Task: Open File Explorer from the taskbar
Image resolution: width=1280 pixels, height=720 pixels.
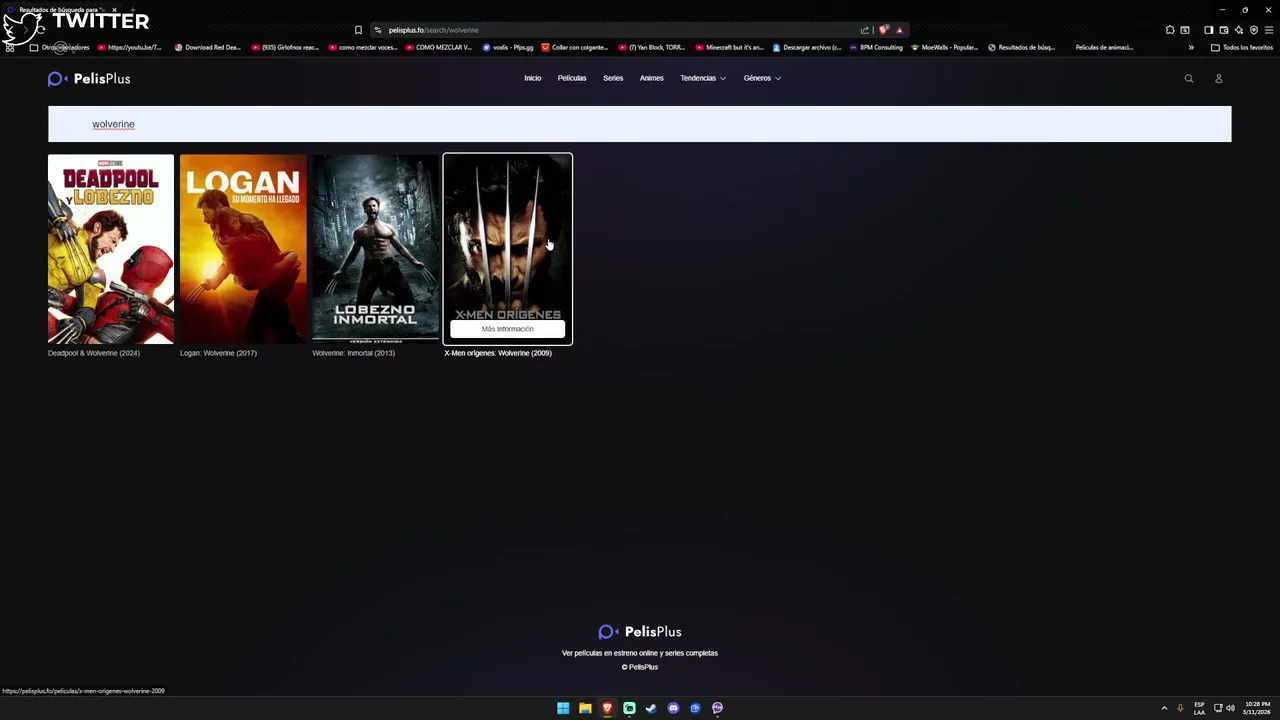Action: tap(585, 708)
